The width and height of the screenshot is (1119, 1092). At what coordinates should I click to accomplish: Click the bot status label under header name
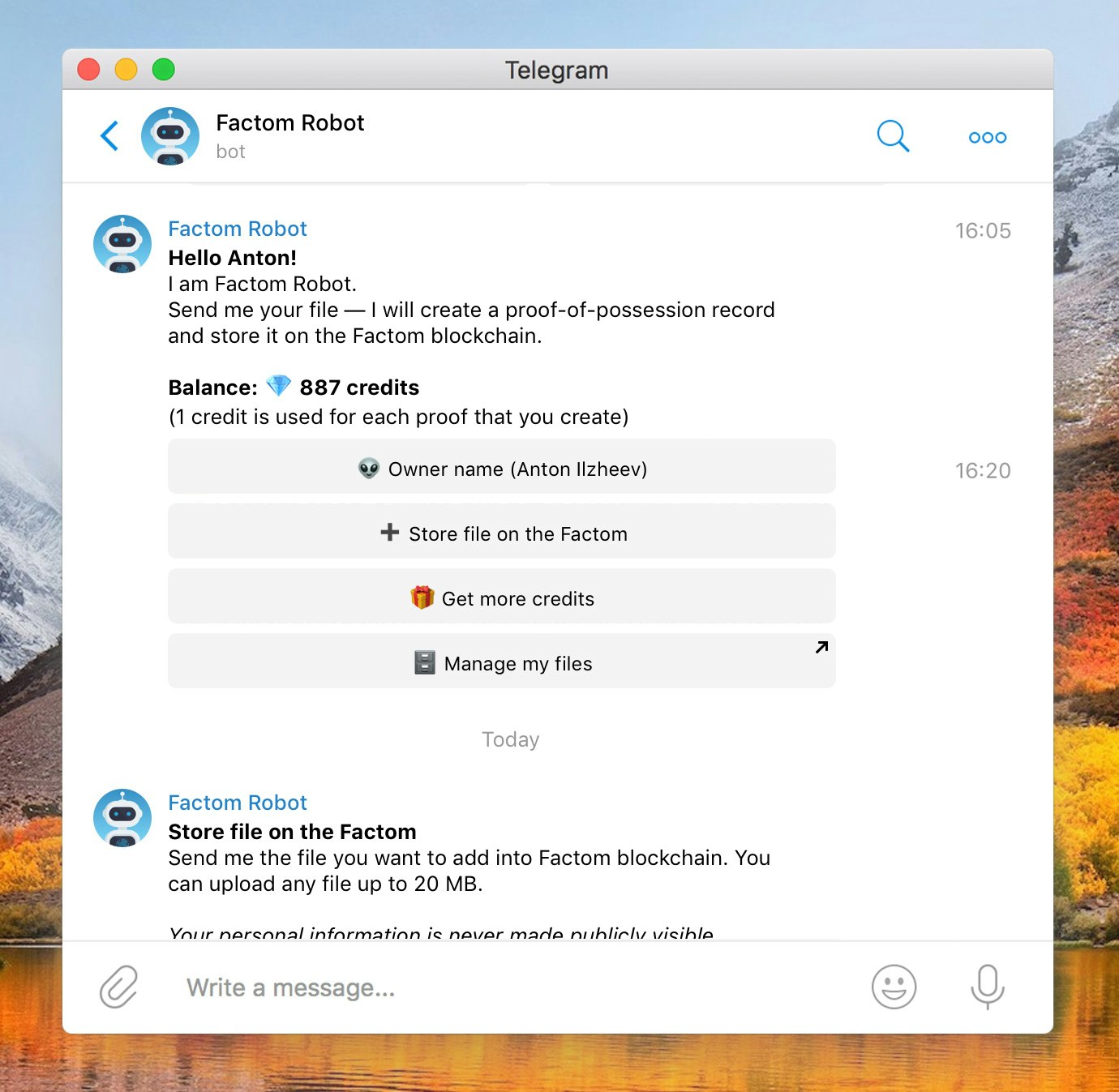(230, 152)
